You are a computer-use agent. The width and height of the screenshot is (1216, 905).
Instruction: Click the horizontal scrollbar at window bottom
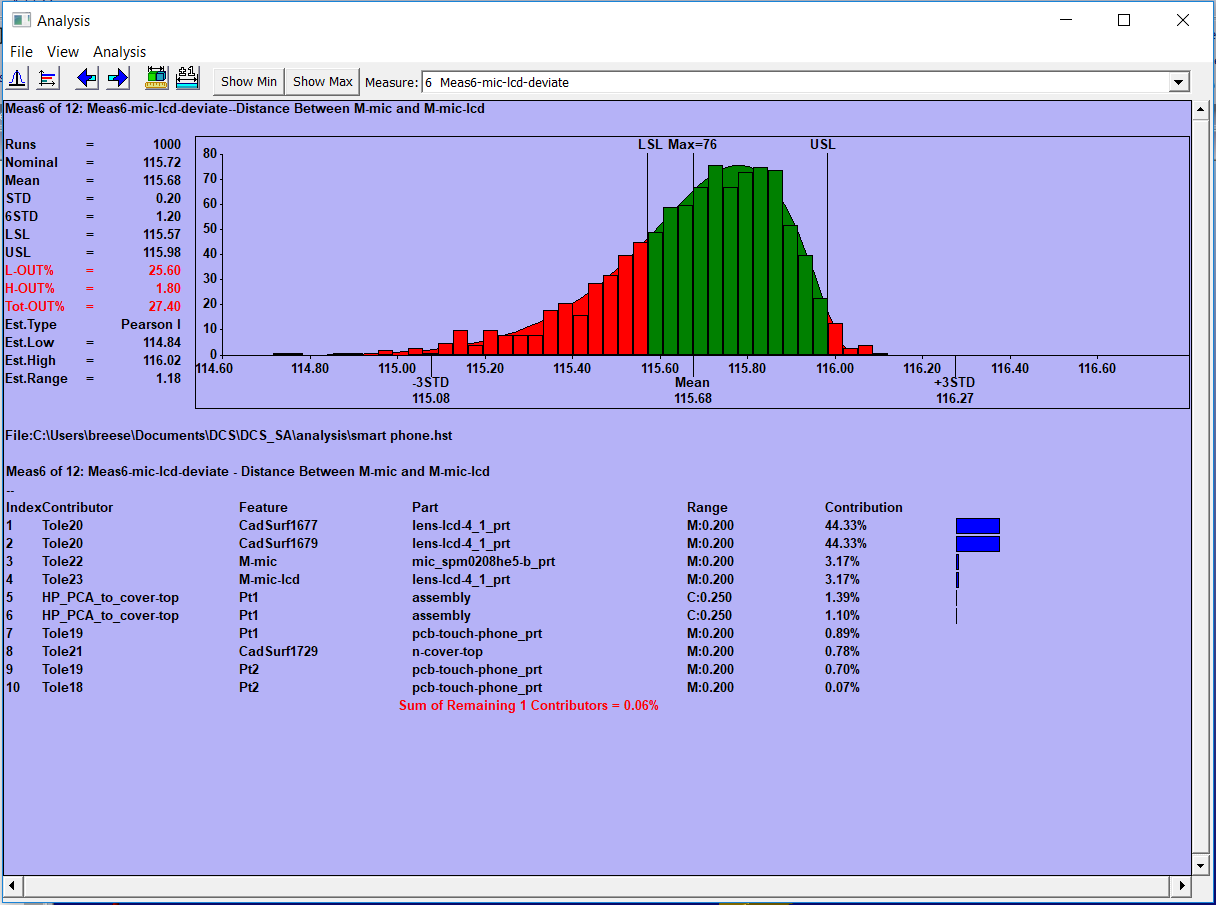600,886
